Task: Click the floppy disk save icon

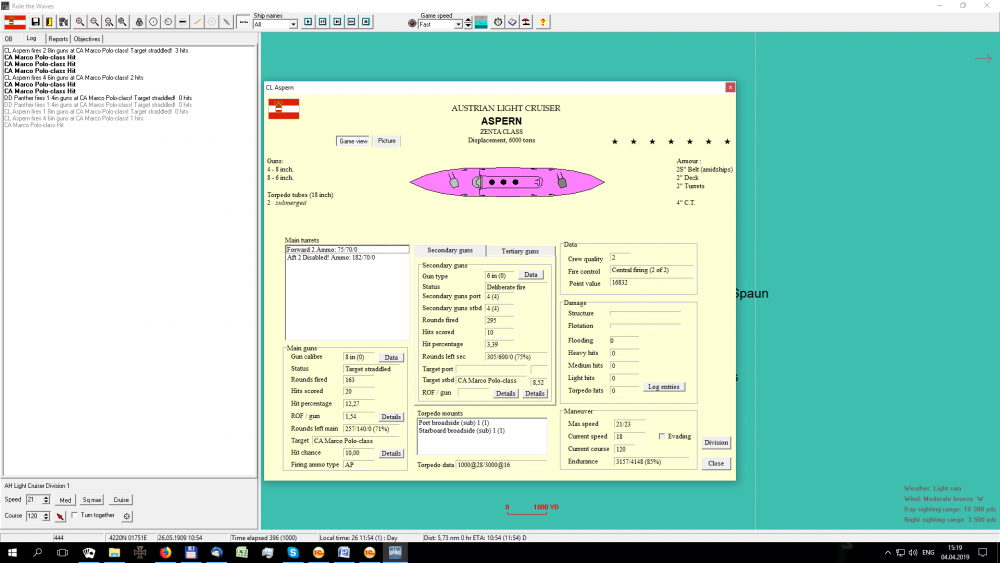Action: click(x=36, y=22)
